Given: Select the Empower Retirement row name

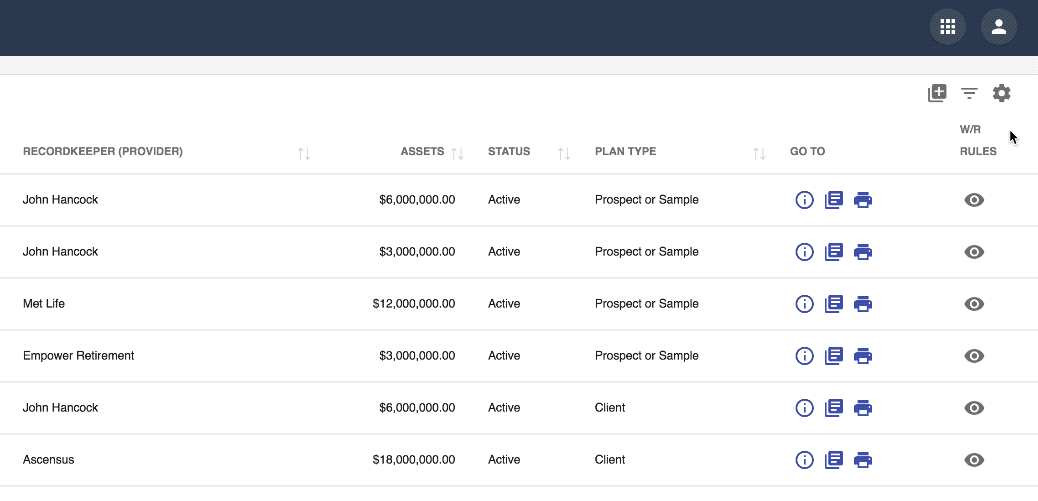Looking at the screenshot, I should (79, 355).
